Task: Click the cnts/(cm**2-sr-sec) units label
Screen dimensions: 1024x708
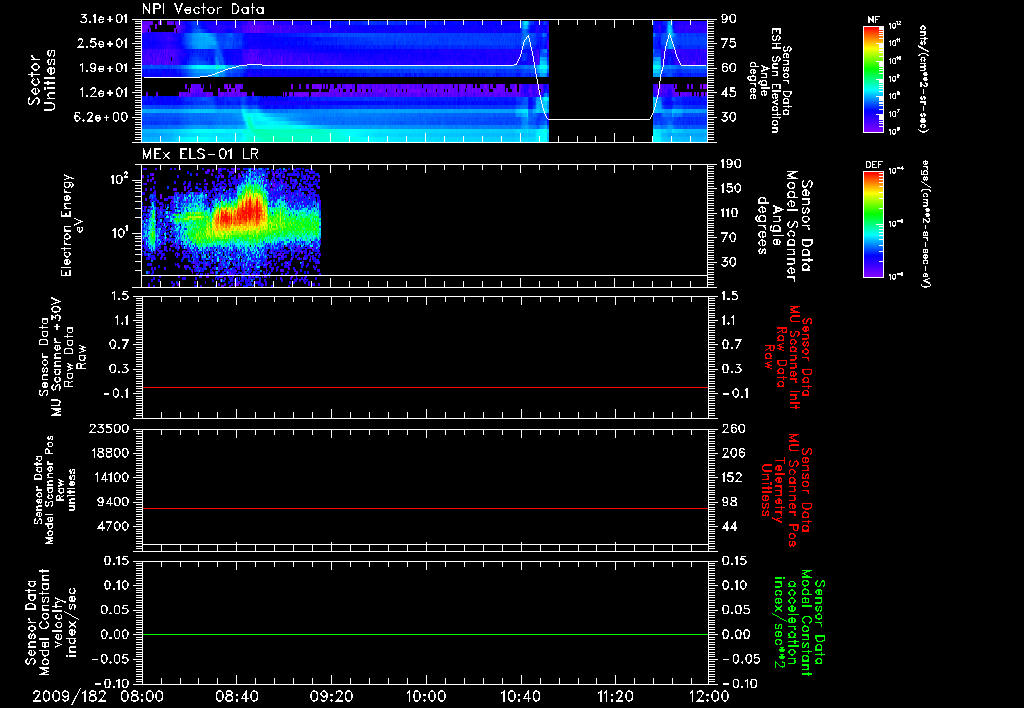Action: [923, 79]
